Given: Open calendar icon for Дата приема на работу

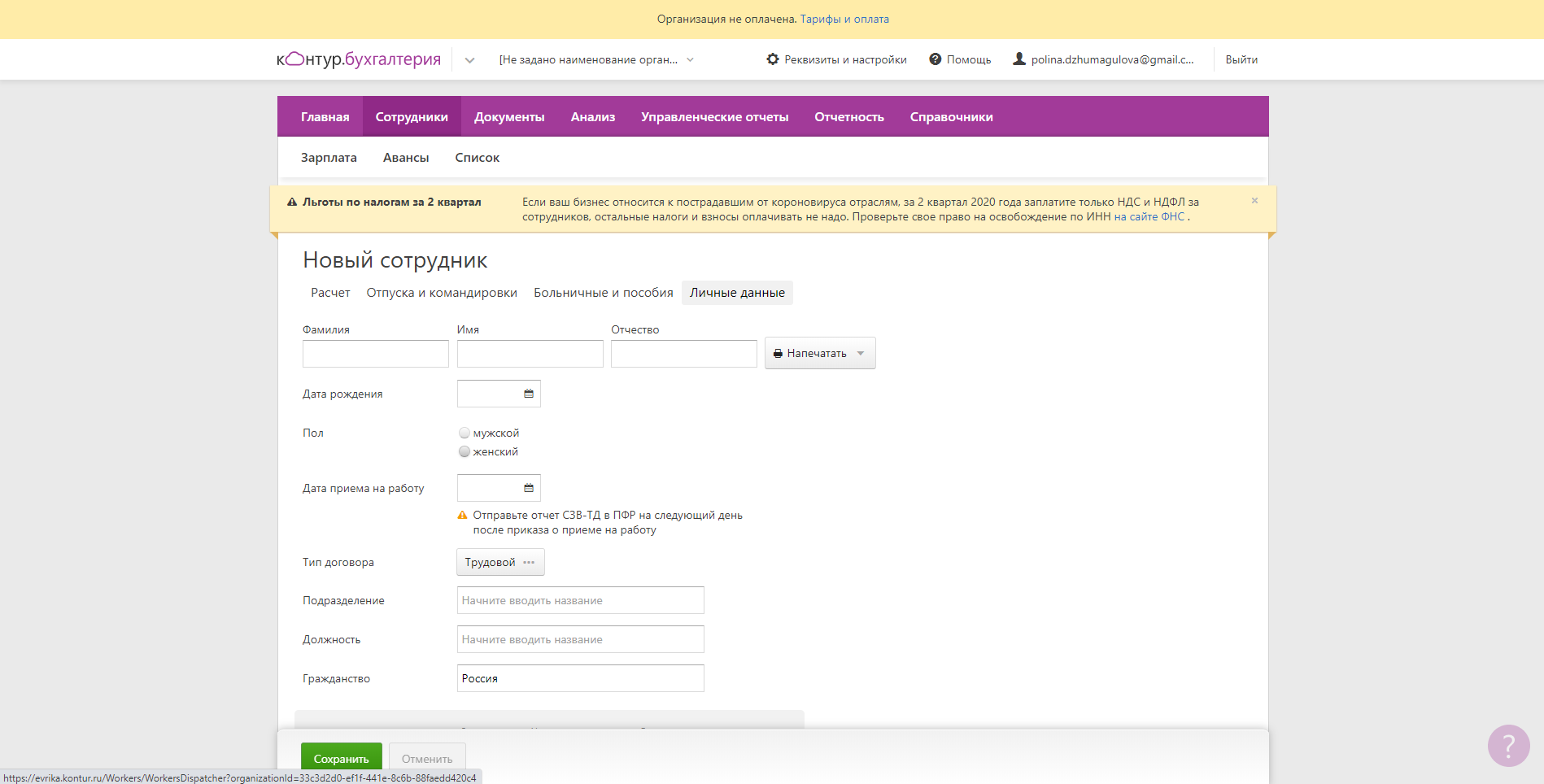Looking at the screenshot, I should coord(529,488).
